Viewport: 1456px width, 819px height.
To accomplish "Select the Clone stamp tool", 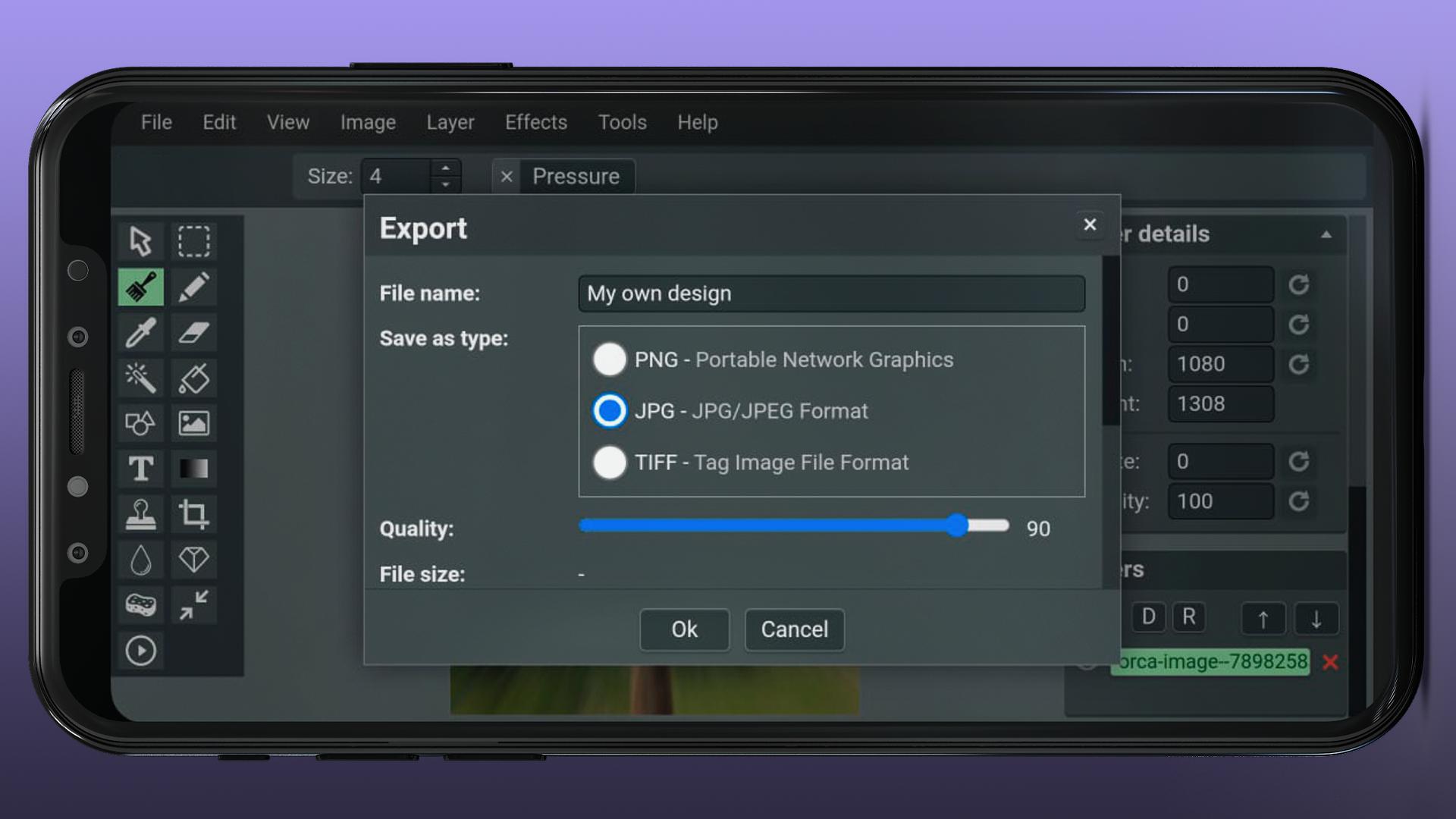I will pos(141,514).
